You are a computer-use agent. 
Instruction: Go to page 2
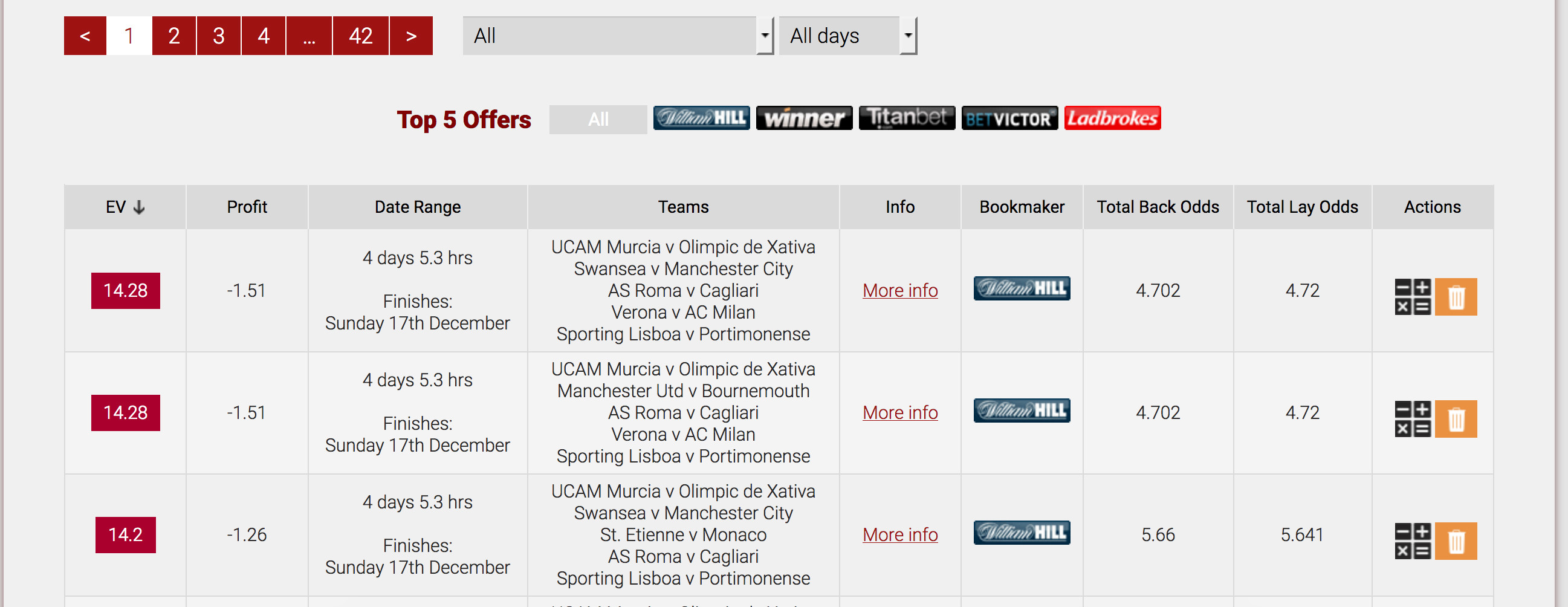point(174,36)
